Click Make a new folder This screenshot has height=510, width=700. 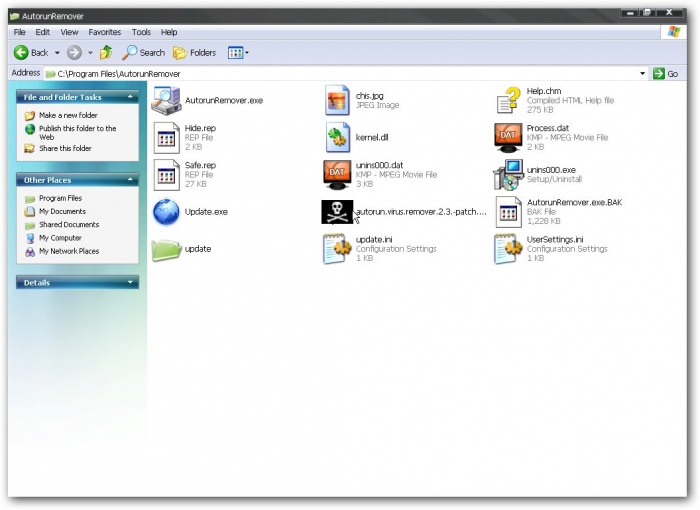[68, 115]
